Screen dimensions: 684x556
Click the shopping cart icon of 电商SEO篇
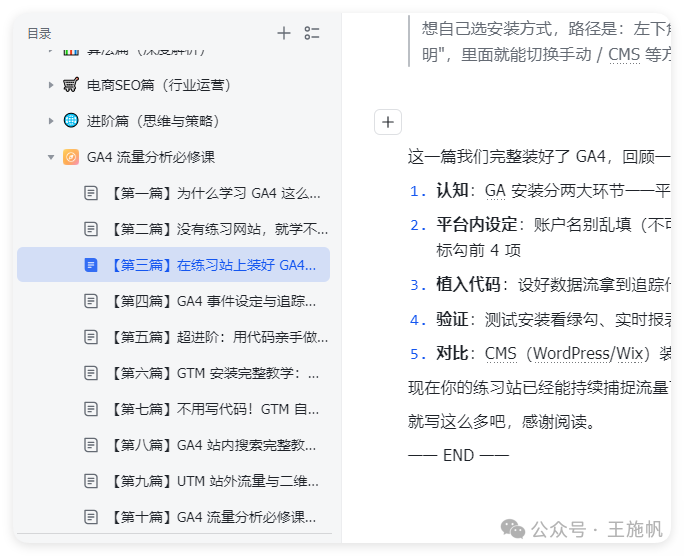point(71,85)
